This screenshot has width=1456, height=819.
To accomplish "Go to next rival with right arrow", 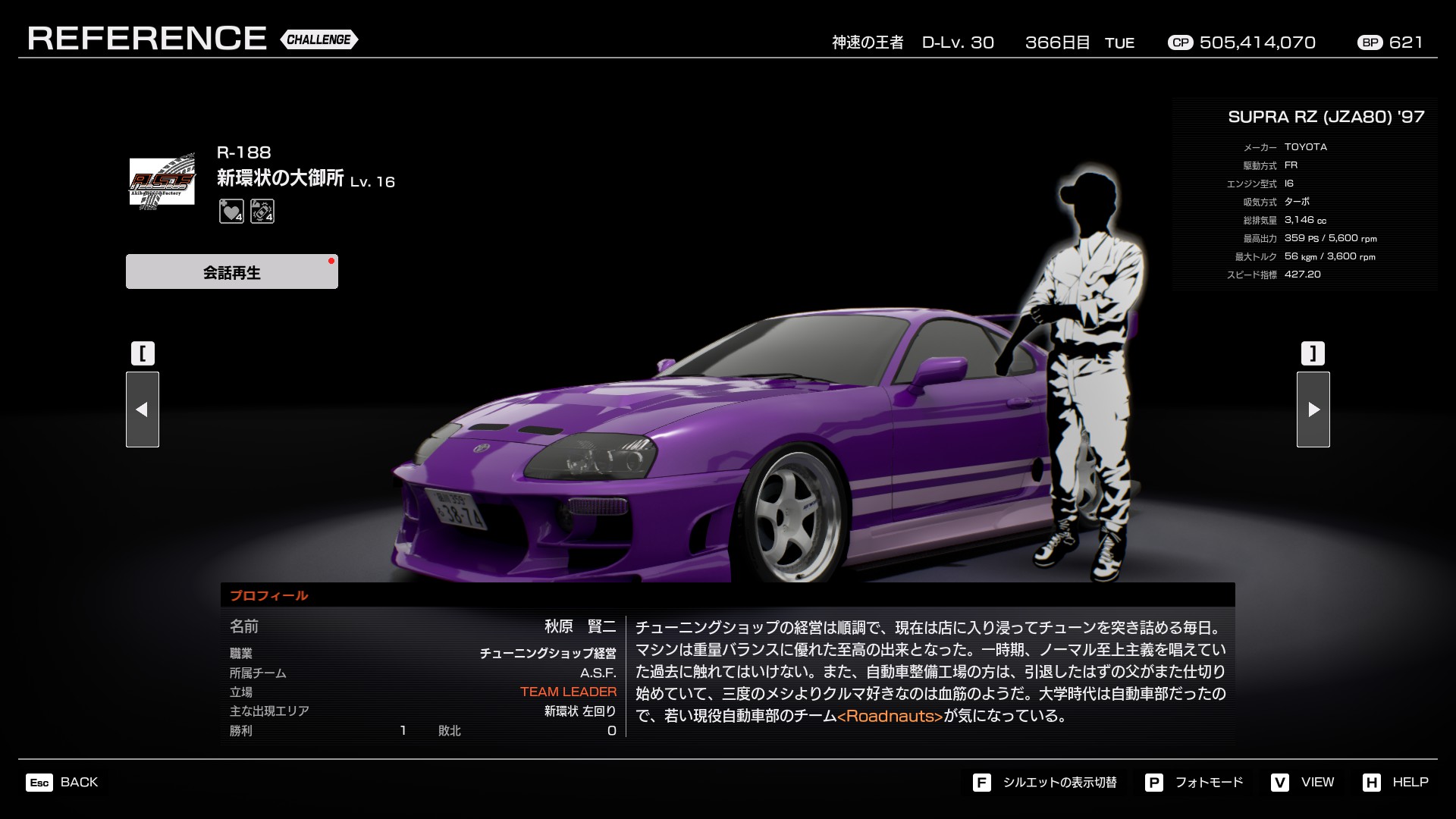I will [x=1313, y=409].
